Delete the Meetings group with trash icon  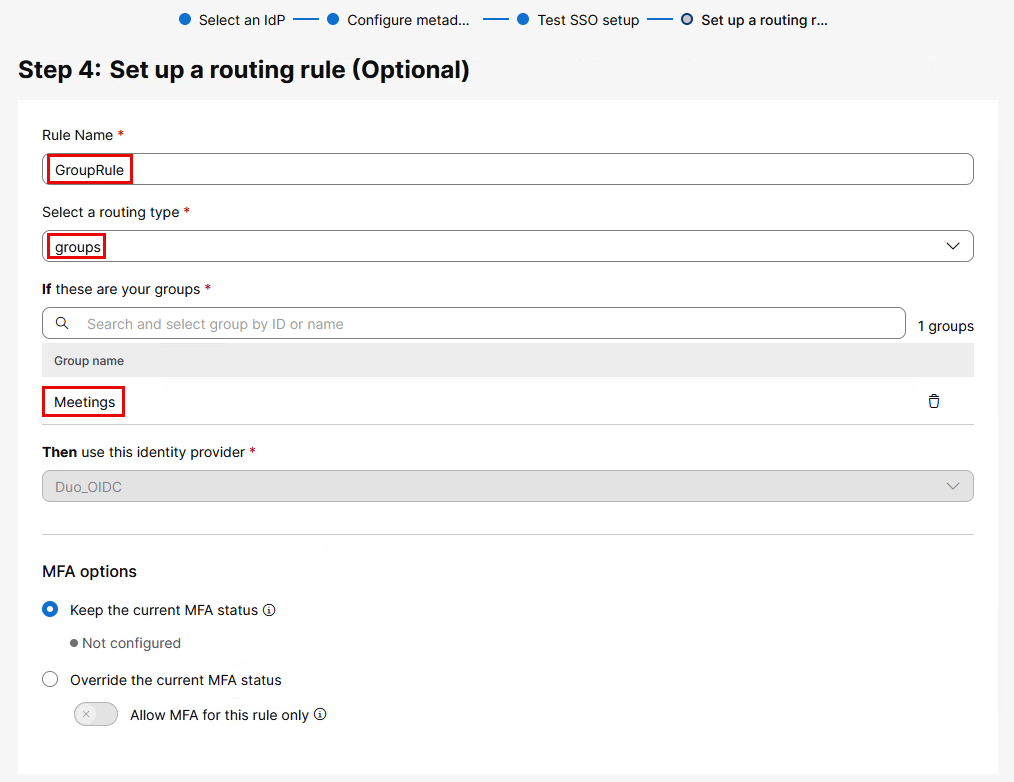tap(934, 401)
